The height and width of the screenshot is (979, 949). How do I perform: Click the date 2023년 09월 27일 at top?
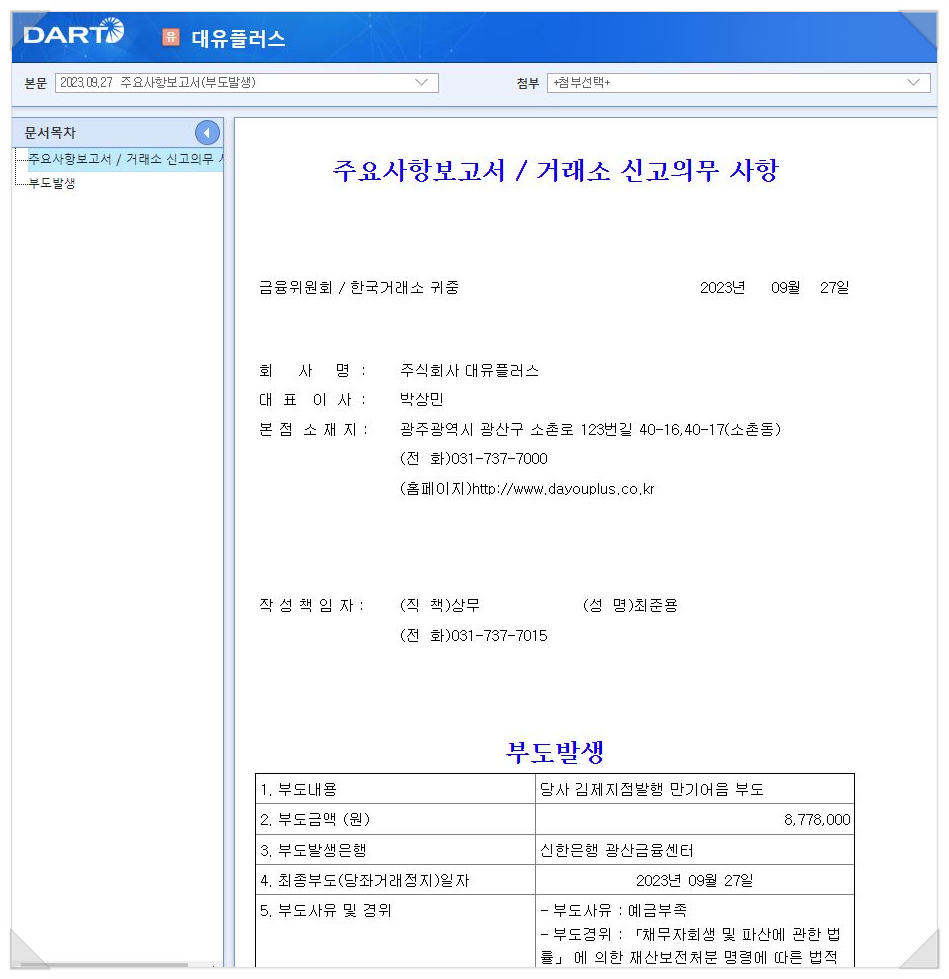(x=774, y=287)
